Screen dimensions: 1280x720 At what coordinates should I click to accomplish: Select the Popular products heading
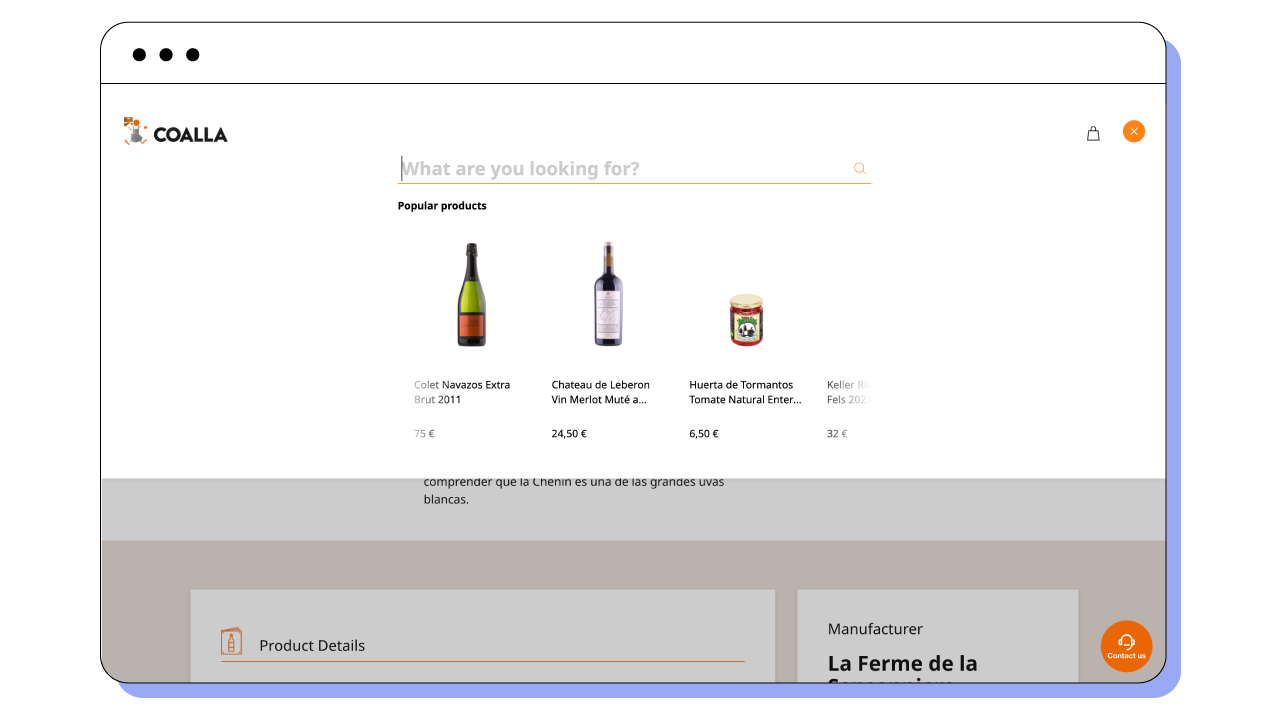pos(442,206)
